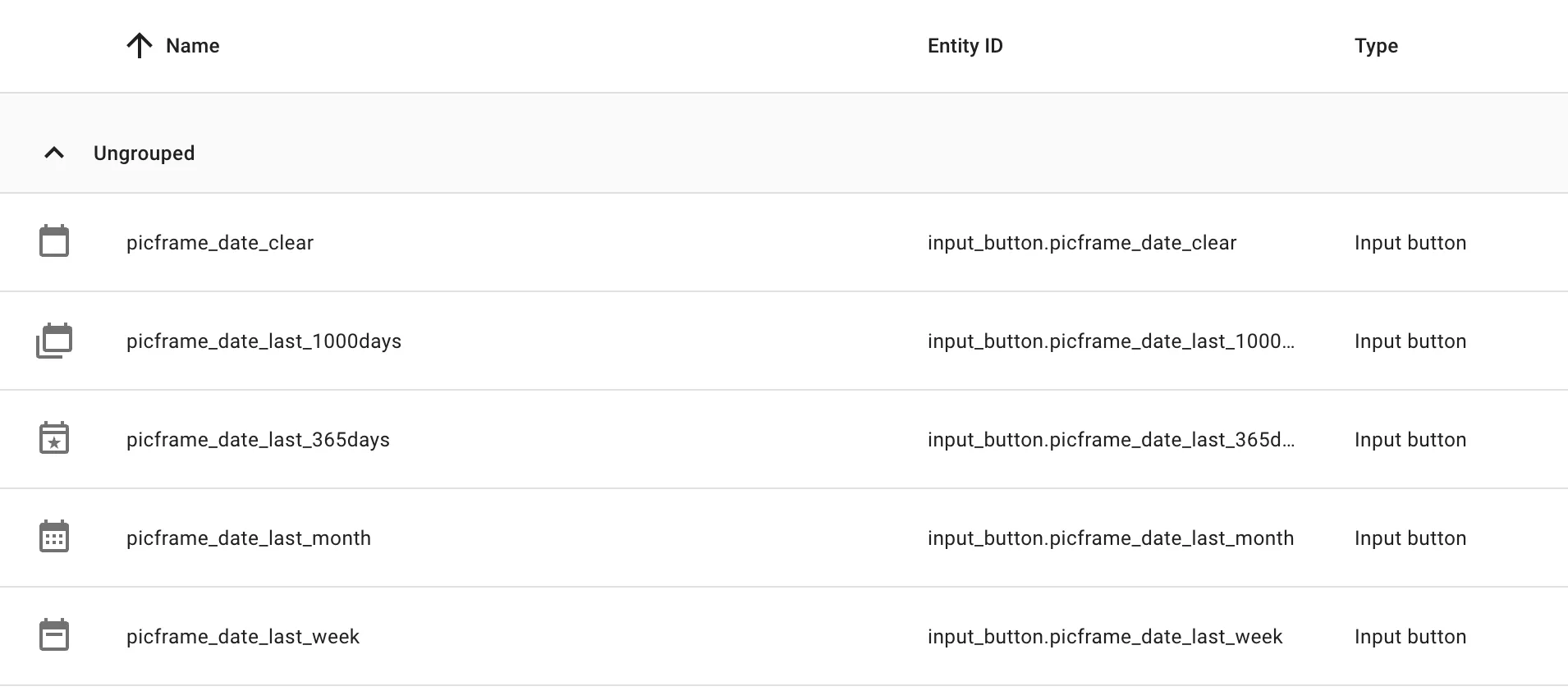Viewport: 1568px width, 691px height.
Task: Click the truncated input_button.picframe_date_last_1000… ID
Action: point(1111,341)
